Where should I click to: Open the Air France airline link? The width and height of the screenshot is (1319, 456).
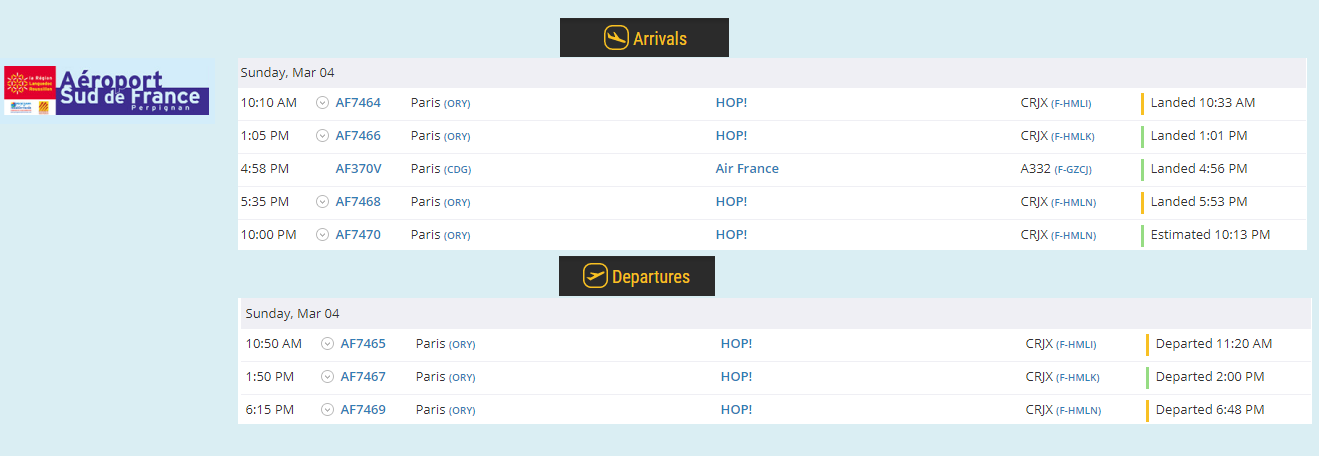click(x=747, y=169)
